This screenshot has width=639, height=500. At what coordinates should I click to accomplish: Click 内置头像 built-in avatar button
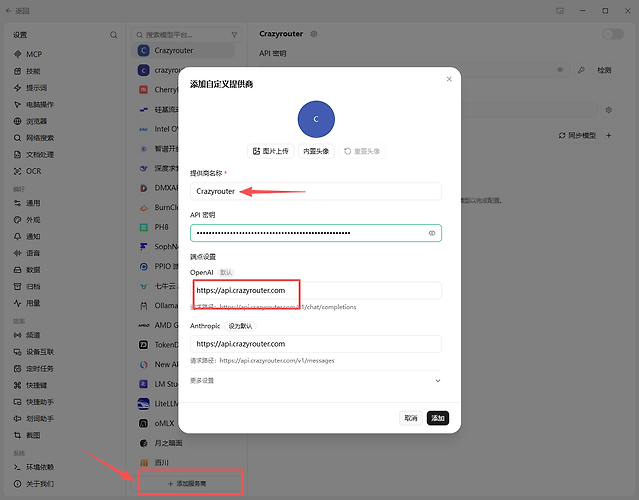coord(316,151)
